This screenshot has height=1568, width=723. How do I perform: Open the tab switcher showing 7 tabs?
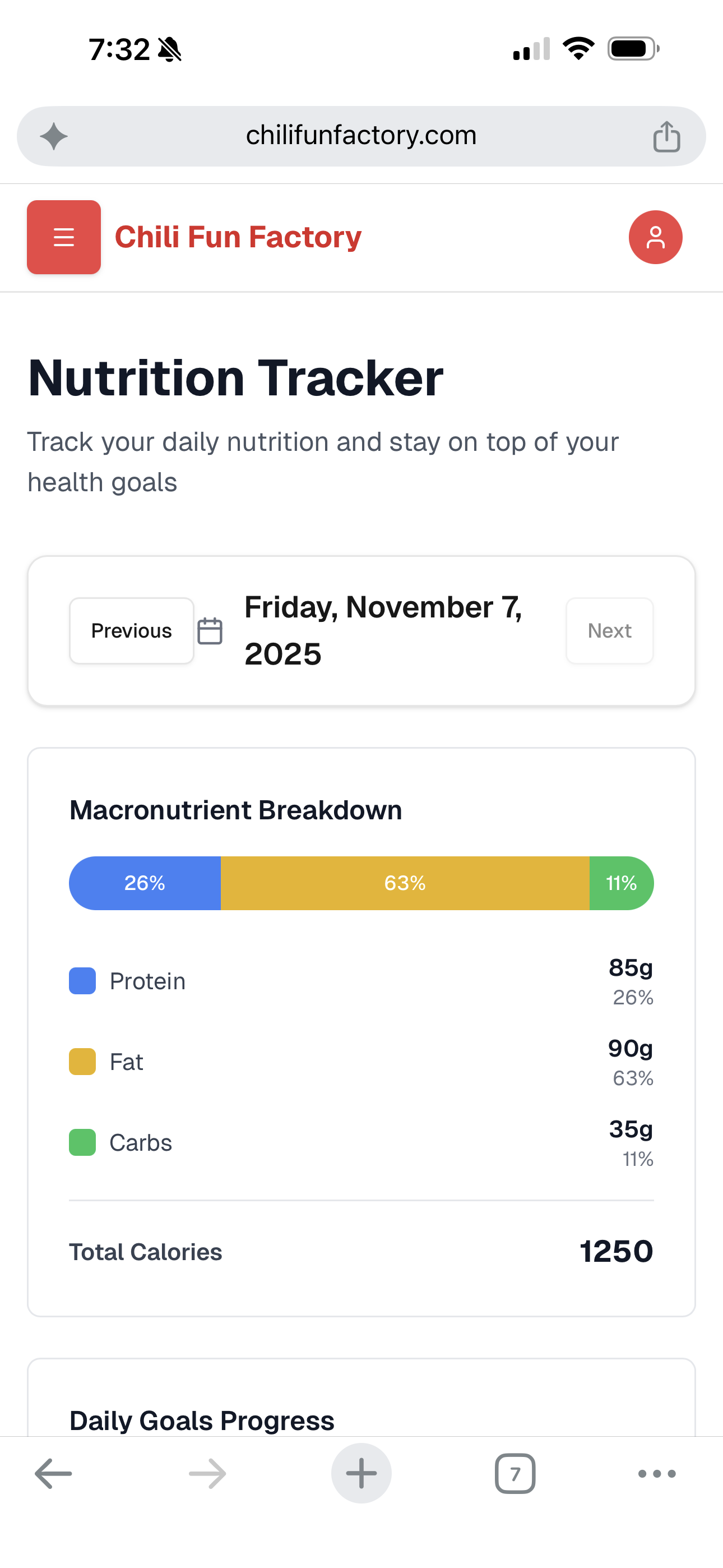515,1474
